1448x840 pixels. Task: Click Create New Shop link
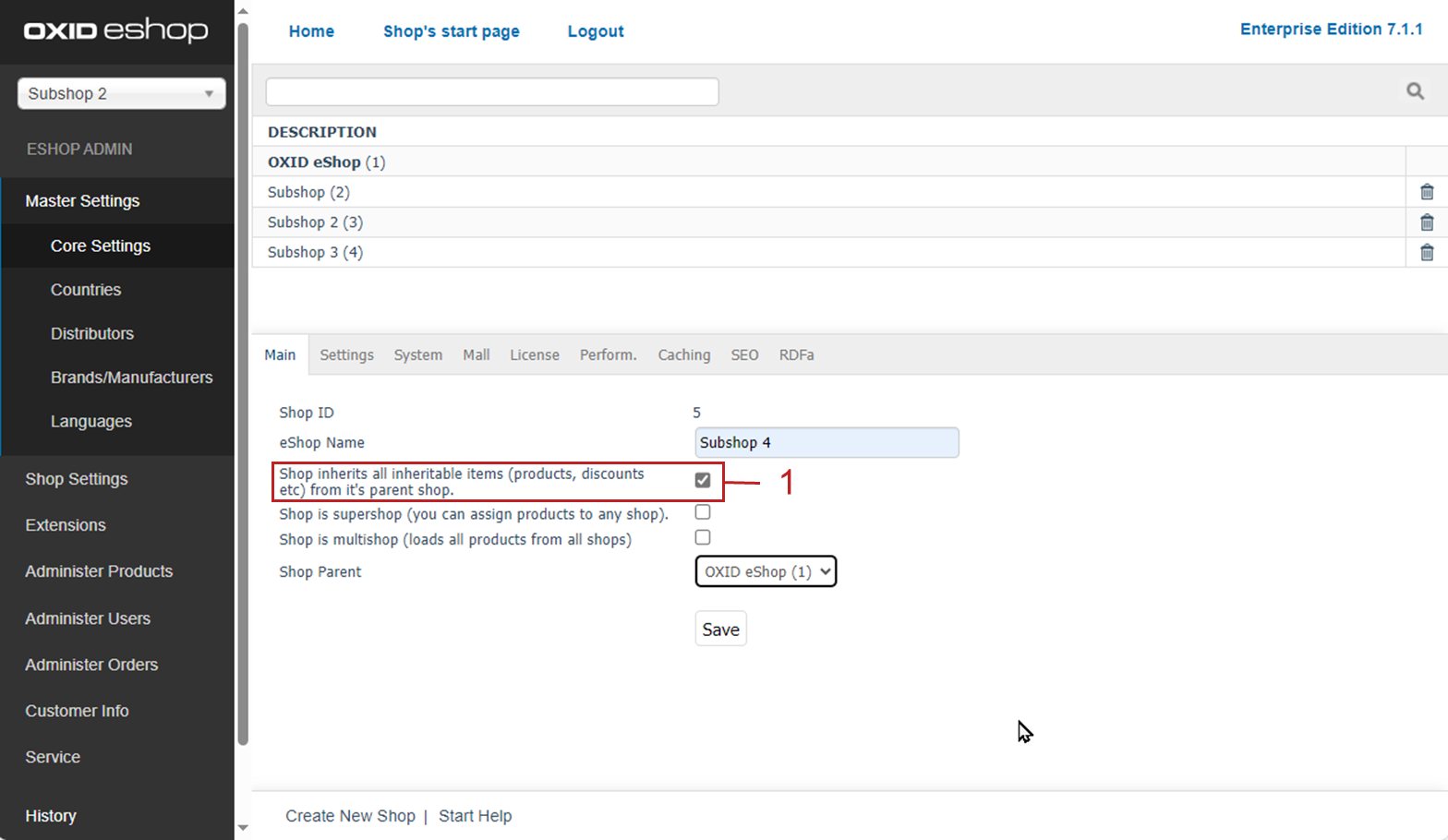pyautogui.click(x=350, y=816)
